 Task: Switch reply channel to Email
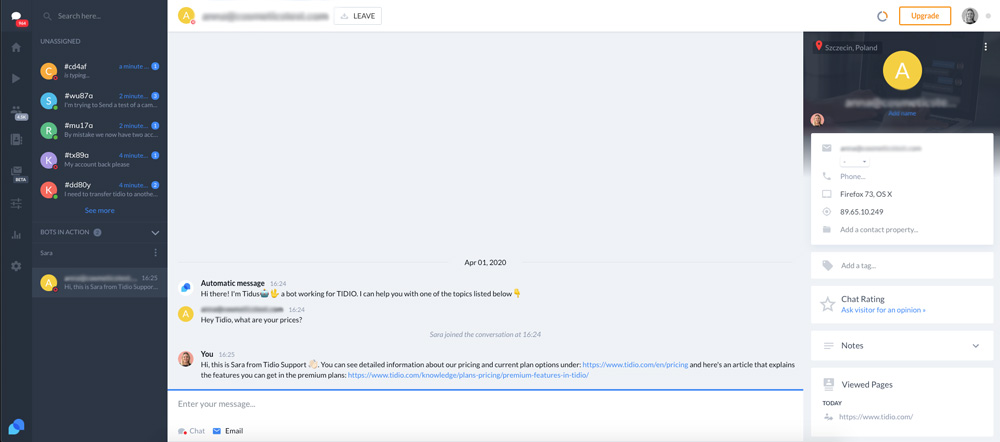[228, 431]
